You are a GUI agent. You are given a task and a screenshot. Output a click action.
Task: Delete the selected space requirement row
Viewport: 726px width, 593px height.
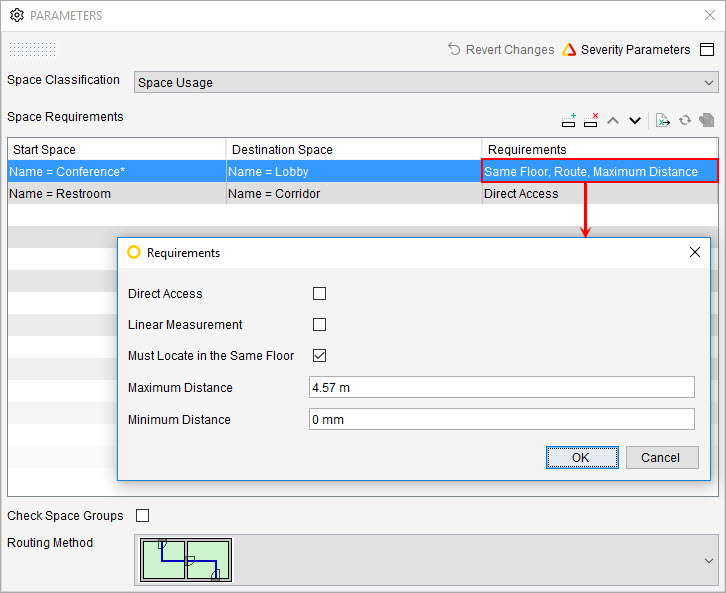[591, 120]
